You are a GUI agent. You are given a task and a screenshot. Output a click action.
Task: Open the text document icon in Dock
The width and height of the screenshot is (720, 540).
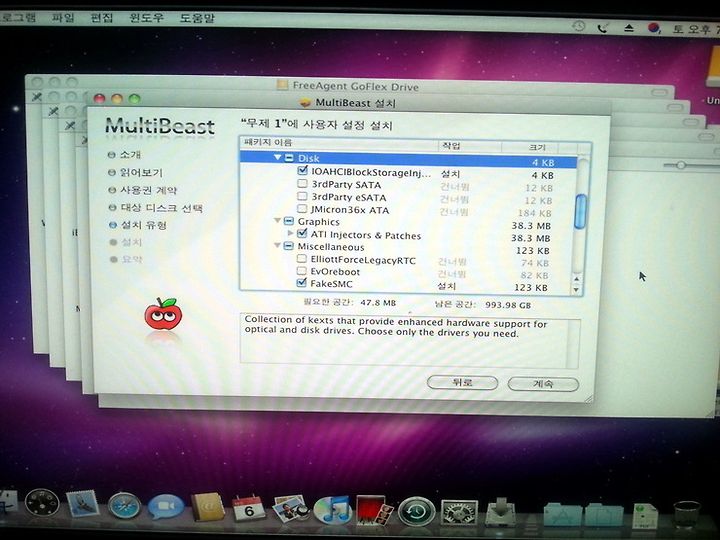(x=645, y=516)
